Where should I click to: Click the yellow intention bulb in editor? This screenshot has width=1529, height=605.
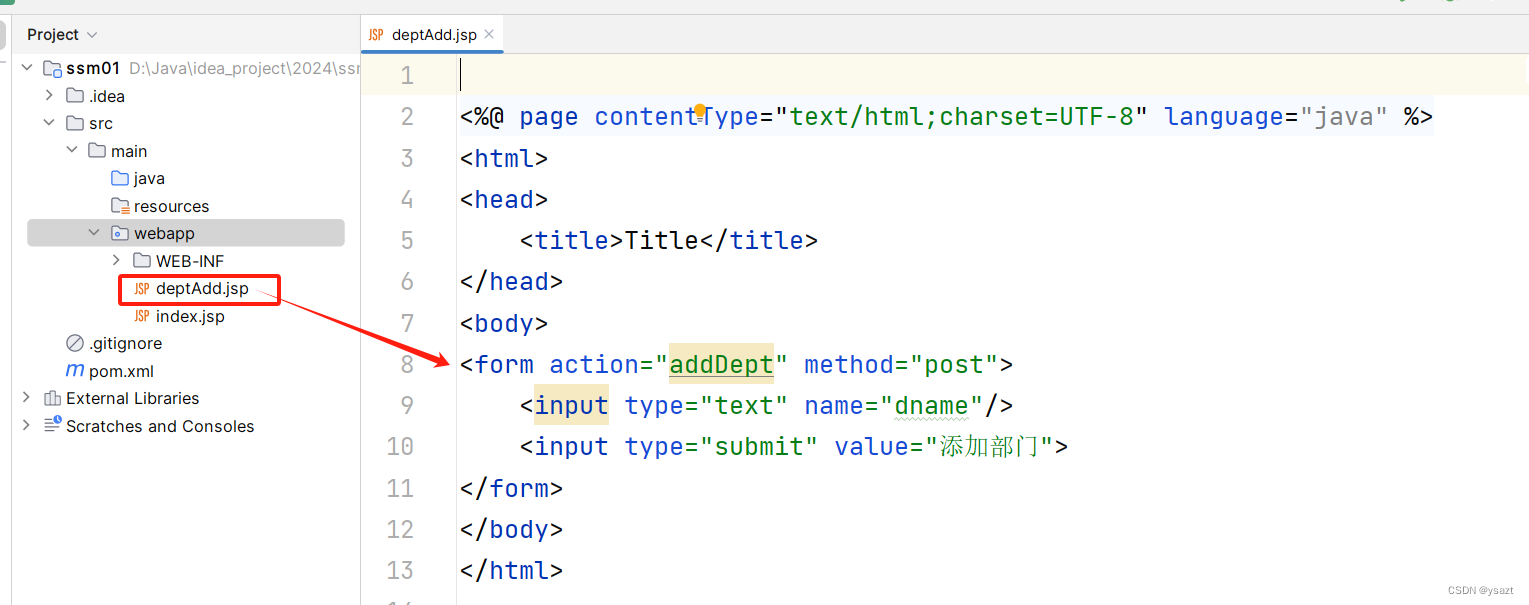700,110
